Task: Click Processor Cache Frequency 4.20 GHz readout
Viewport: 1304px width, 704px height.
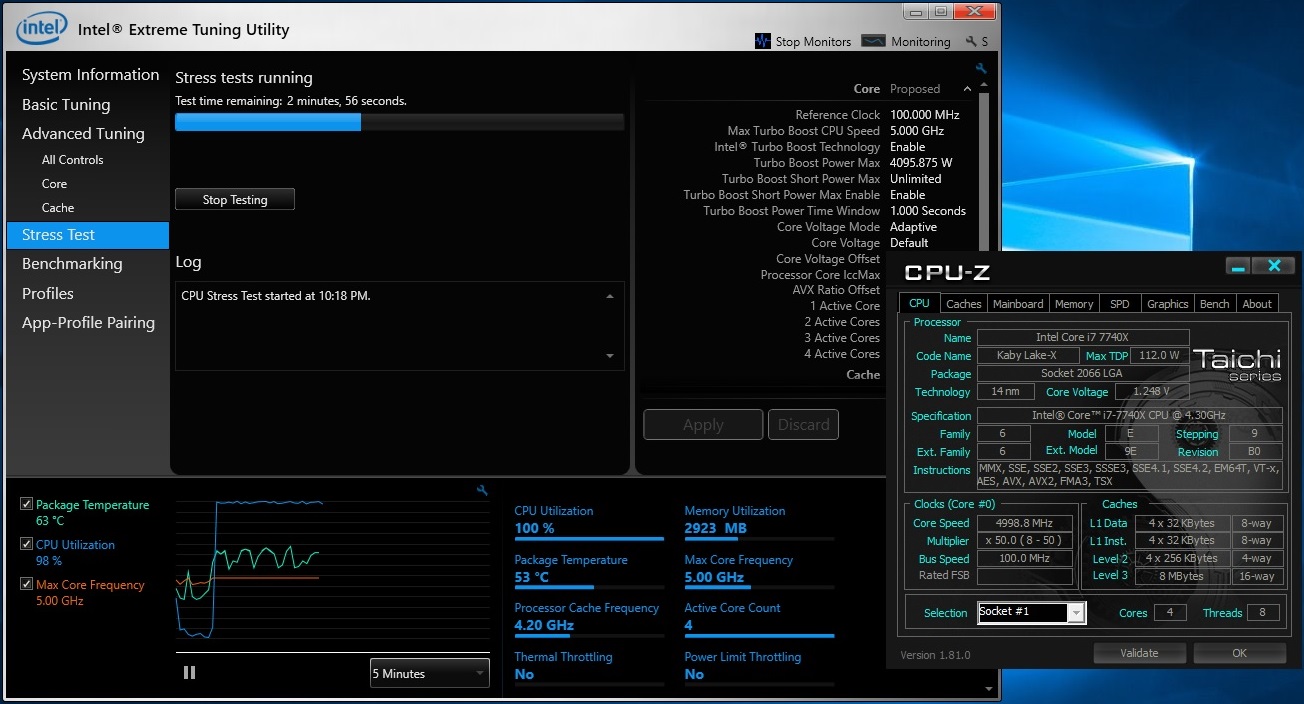Action: [x=543, y=626]
